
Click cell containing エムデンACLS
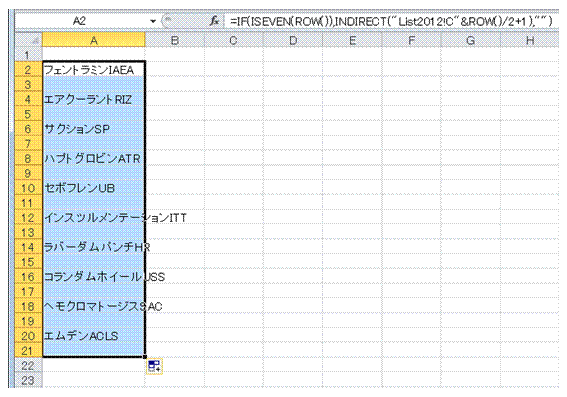tap(94, 336)
